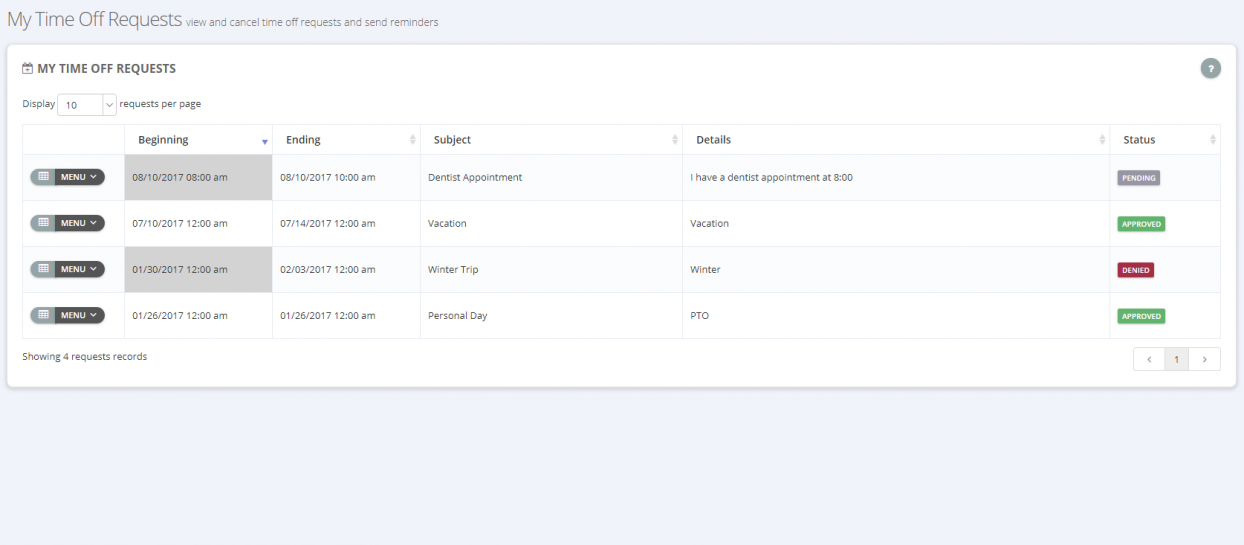The width and height of the screenshot is (1244, 545).
Task: Click grid icon in Personal Day row
Action: 43,315
